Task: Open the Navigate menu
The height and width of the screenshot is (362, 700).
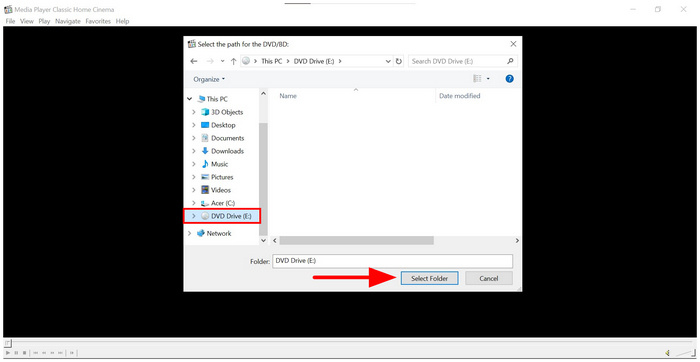Action: [68, 21]
